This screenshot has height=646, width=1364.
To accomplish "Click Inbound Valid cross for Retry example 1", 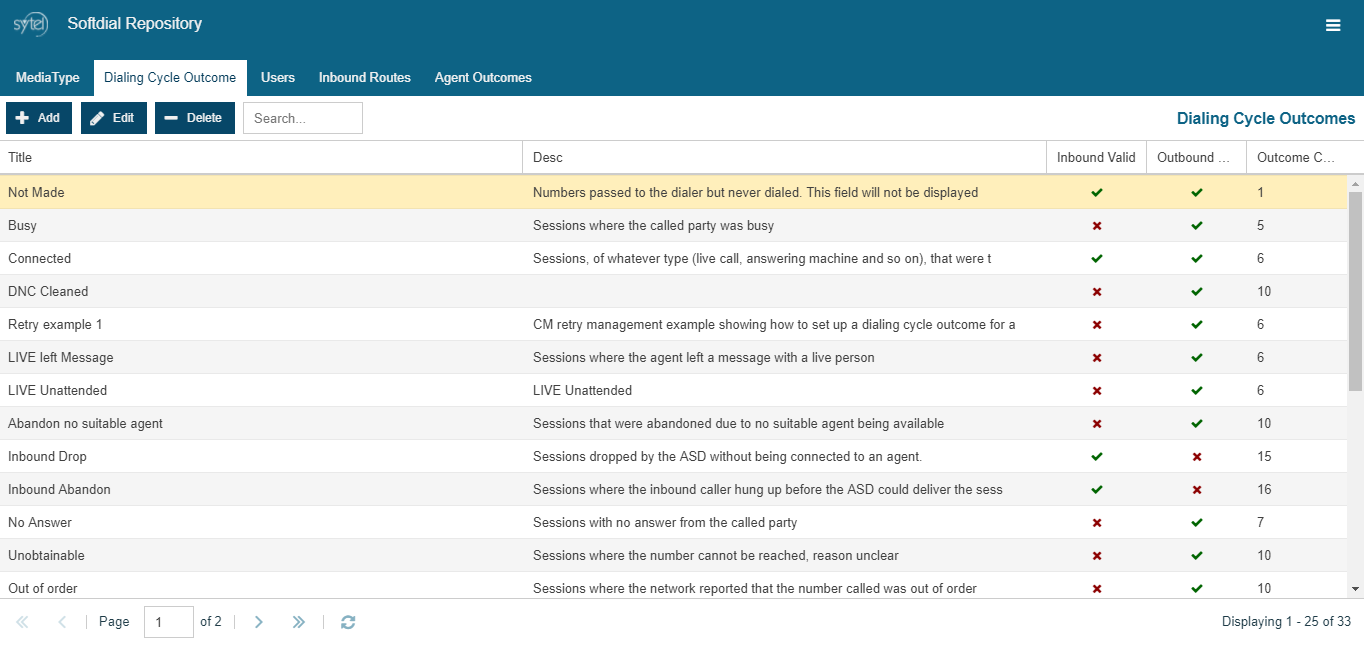I will (x=1097, y=325).
